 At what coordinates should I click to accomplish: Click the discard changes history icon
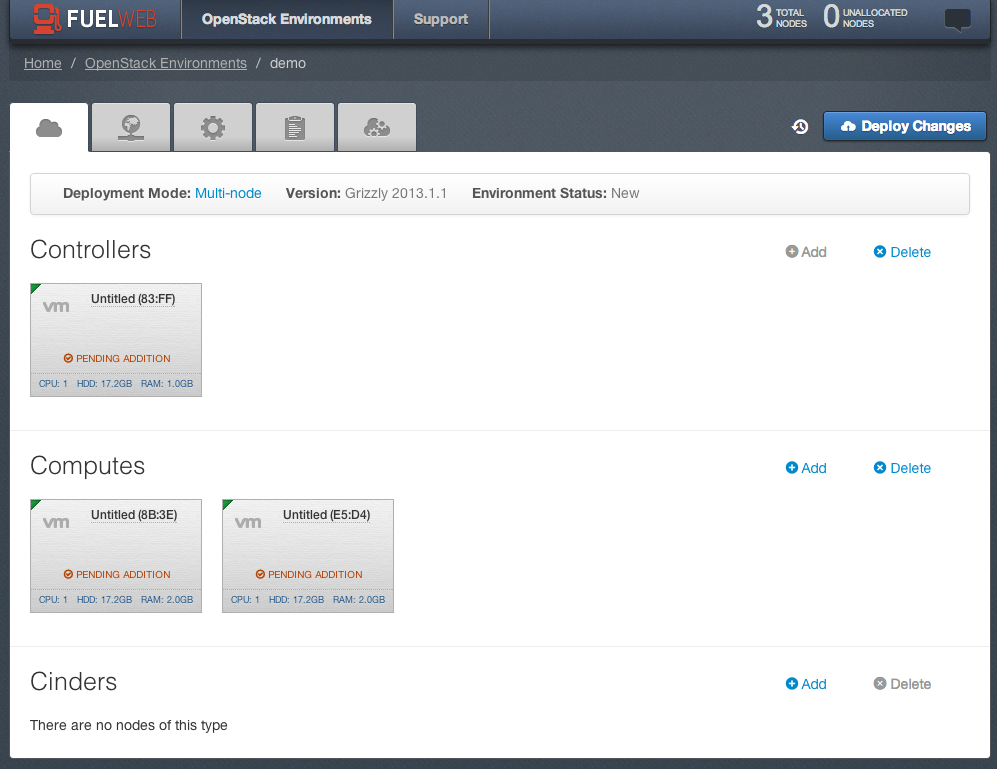point(800,127)
